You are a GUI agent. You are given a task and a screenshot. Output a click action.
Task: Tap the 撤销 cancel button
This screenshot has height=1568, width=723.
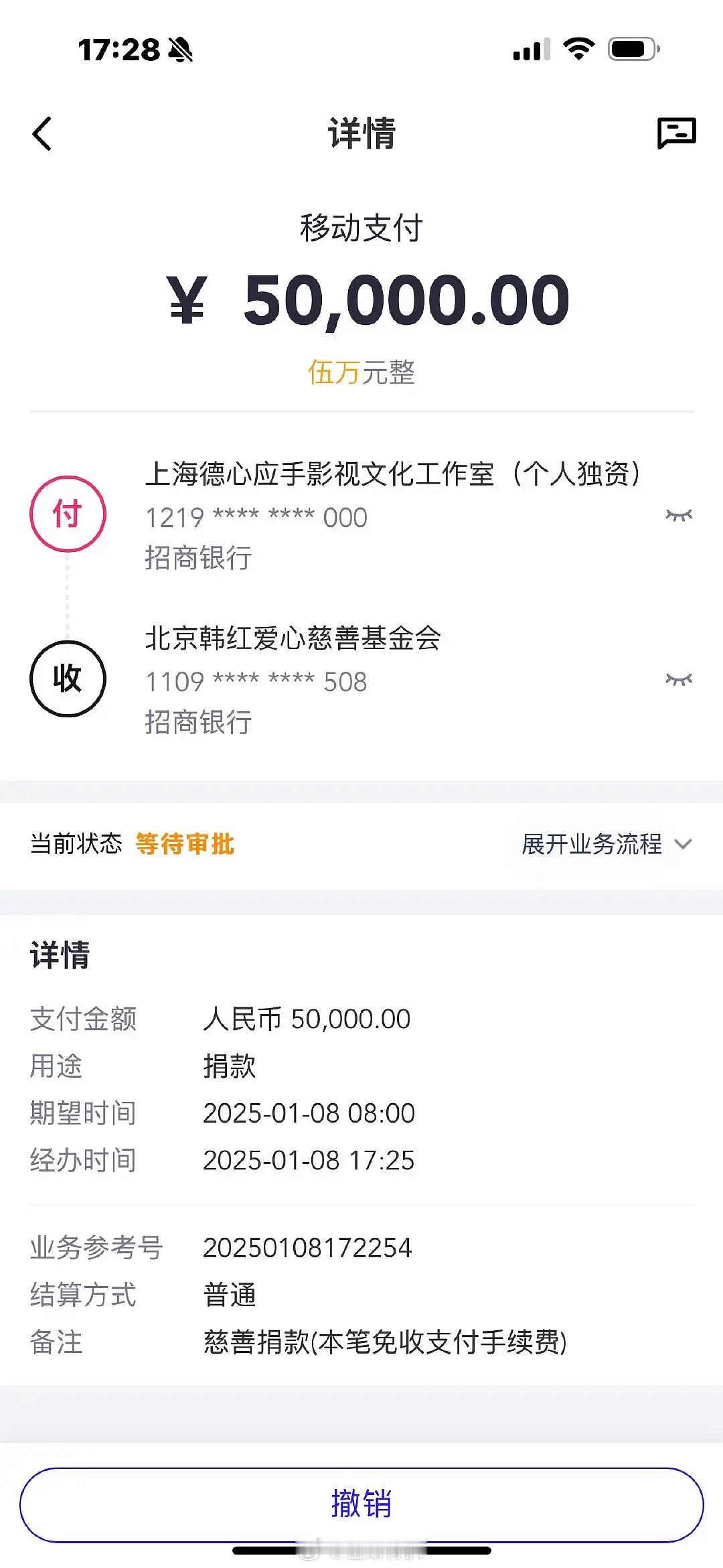[x=361, y=1504]
